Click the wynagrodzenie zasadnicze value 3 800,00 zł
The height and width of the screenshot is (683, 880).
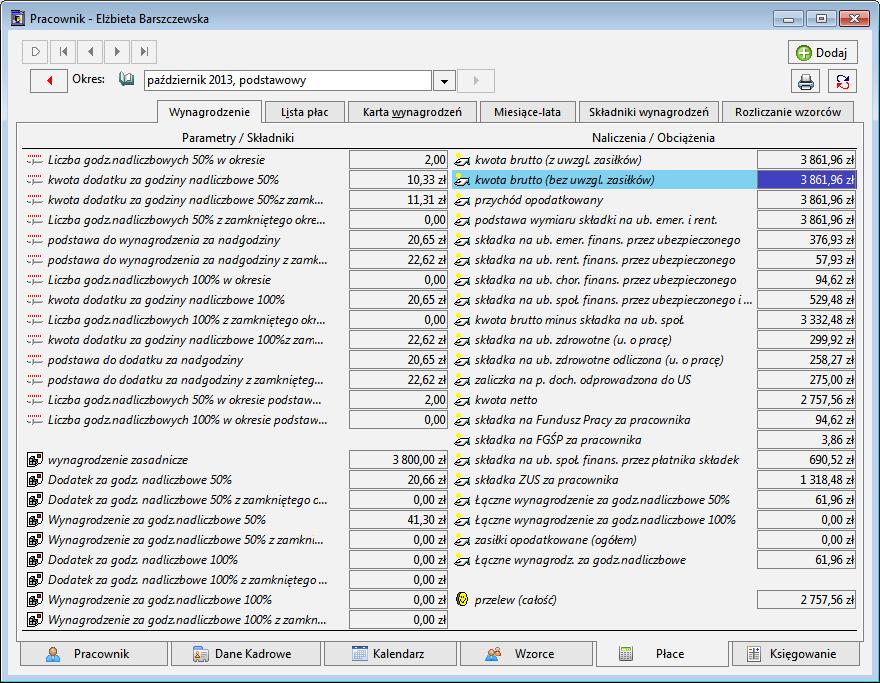point(398,460)
